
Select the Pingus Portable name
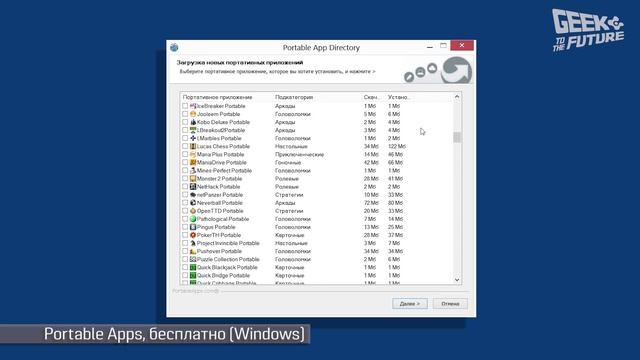[216, 227]
